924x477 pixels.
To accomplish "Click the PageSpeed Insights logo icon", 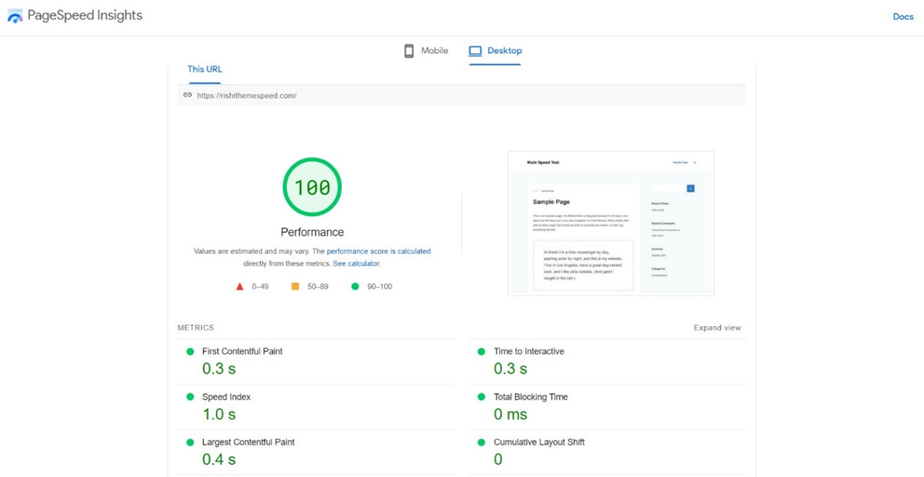I will [15, 16].
